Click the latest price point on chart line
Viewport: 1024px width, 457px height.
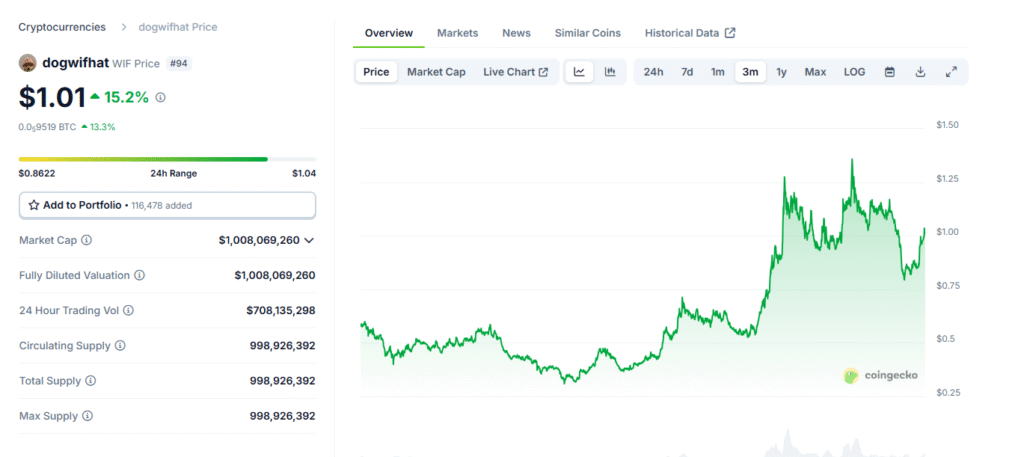point(925,229)
